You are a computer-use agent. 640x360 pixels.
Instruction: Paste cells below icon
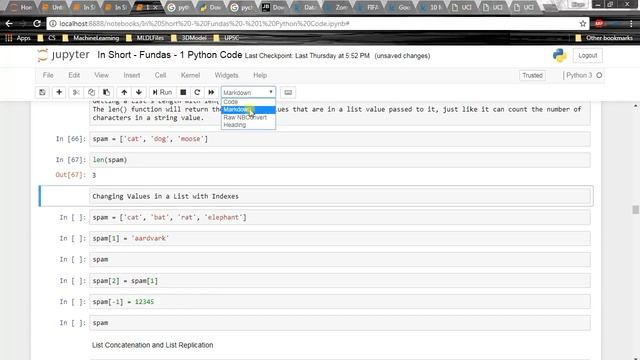click(106, 92)
